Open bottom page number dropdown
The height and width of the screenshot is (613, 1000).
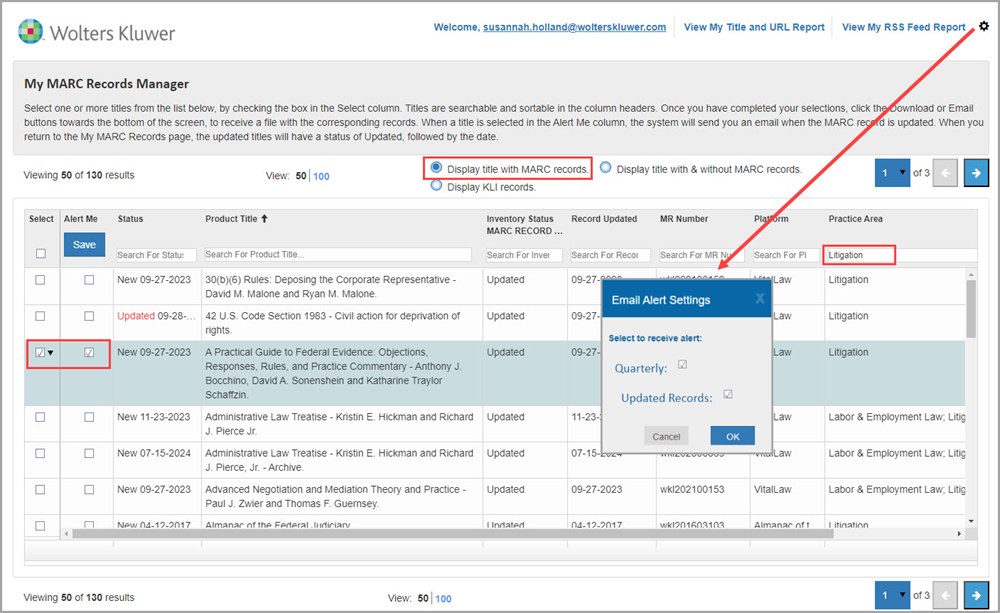click(892, 595)
